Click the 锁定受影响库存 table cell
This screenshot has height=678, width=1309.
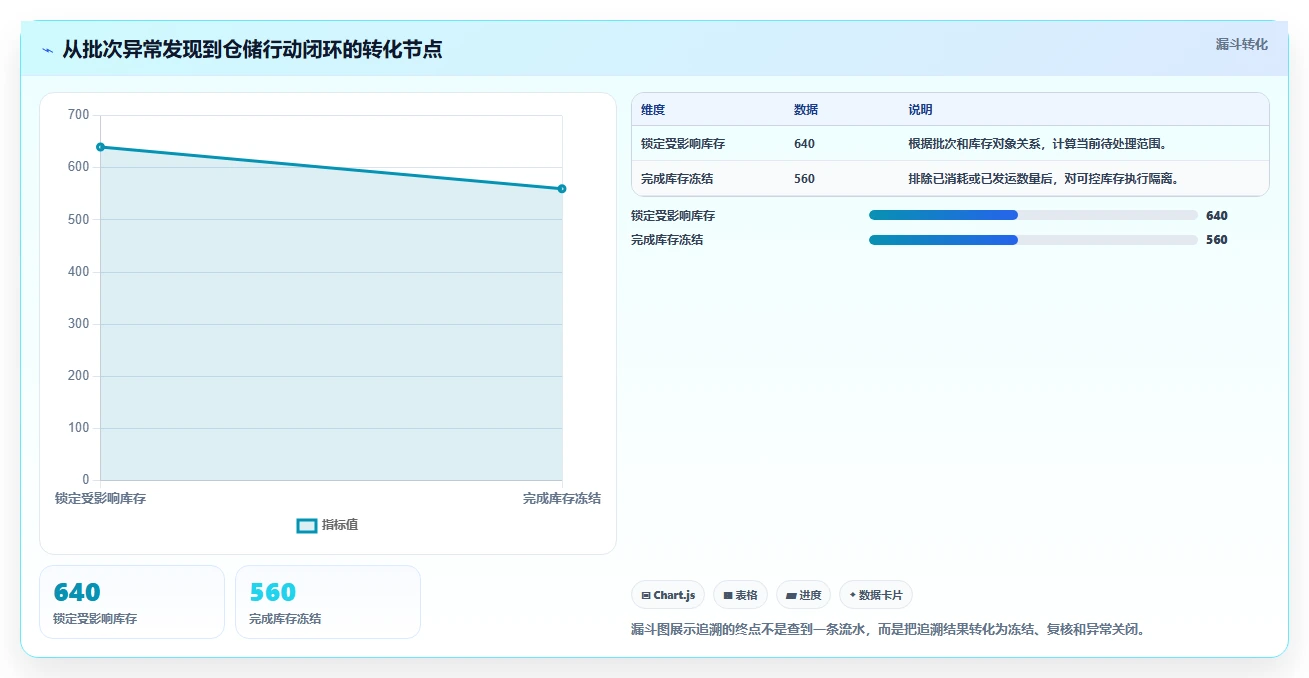683,144
